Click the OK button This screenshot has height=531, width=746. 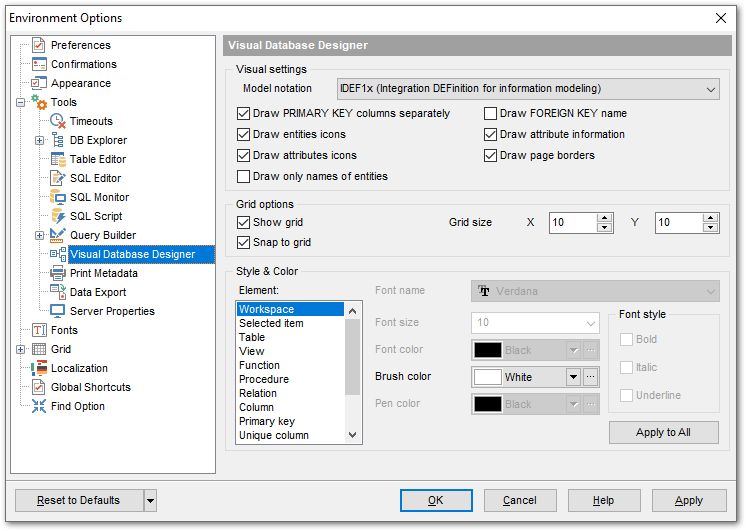coord(436,501)
